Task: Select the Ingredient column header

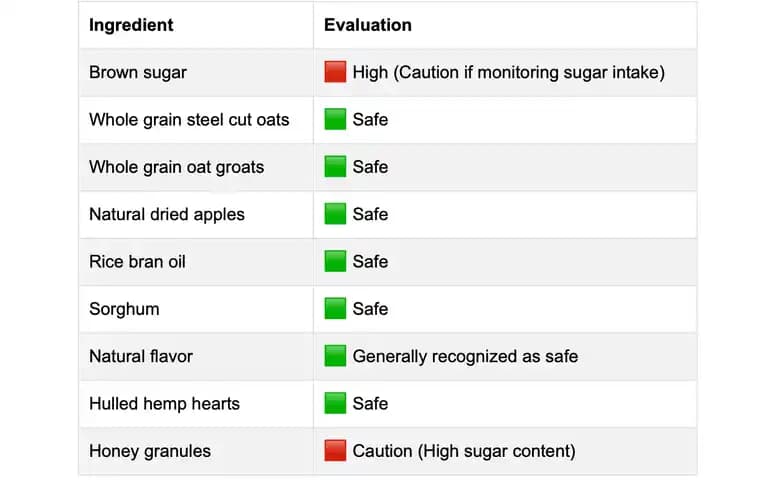Action: pyautogui.click(x=196, y=25)
